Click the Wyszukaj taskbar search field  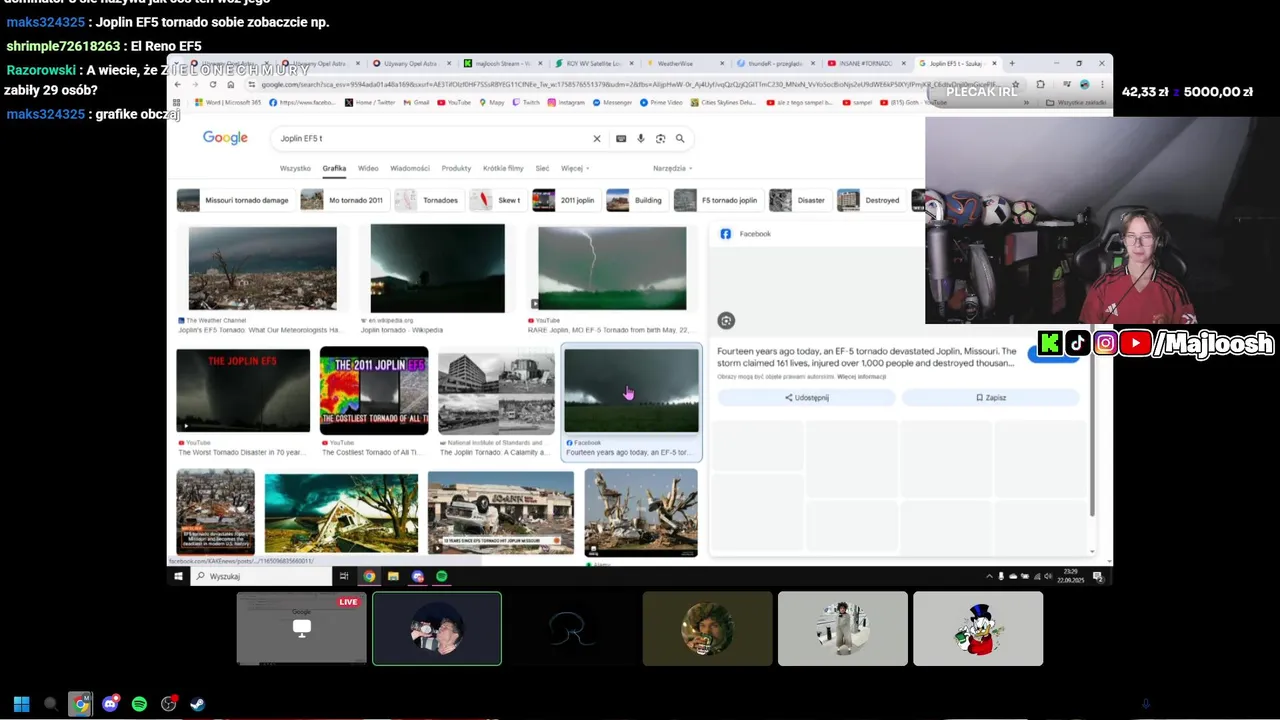(x=261, y=576)
